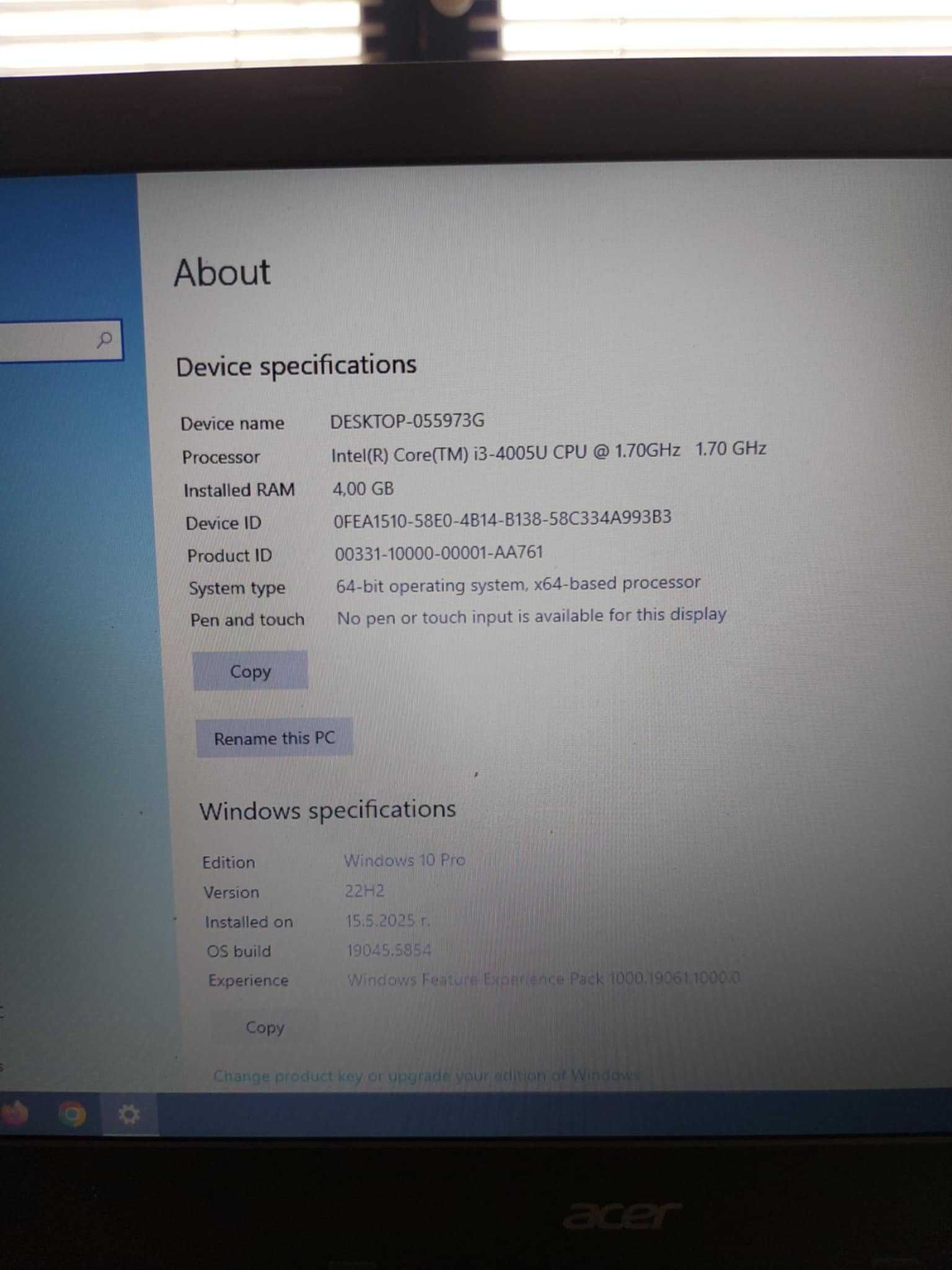Open Google Chrome from the taskbar
952x1270 pixels.
73,1114
